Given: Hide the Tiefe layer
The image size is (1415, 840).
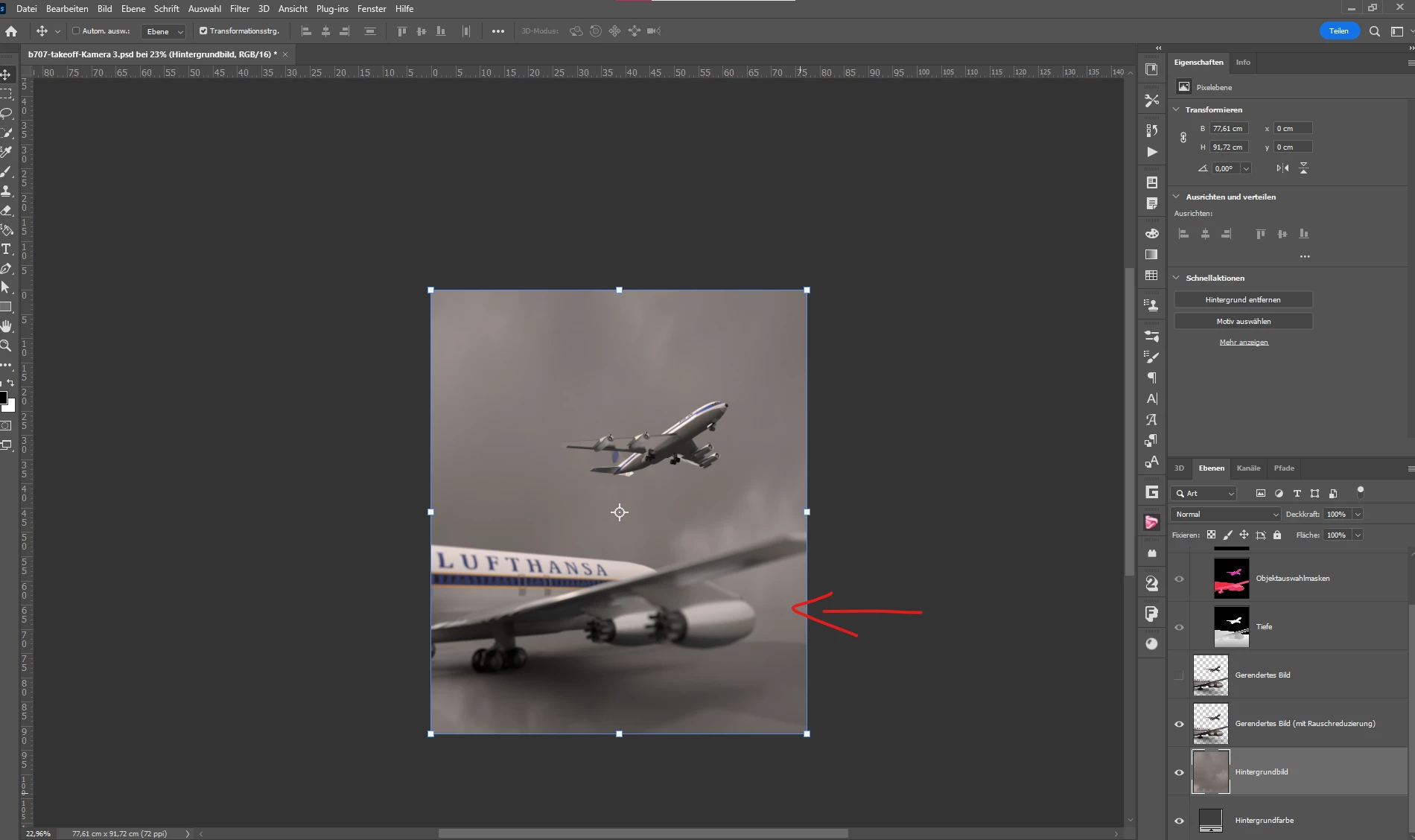Looking at the screenshot, I should pyautogui.click(x=1179, y=627).
